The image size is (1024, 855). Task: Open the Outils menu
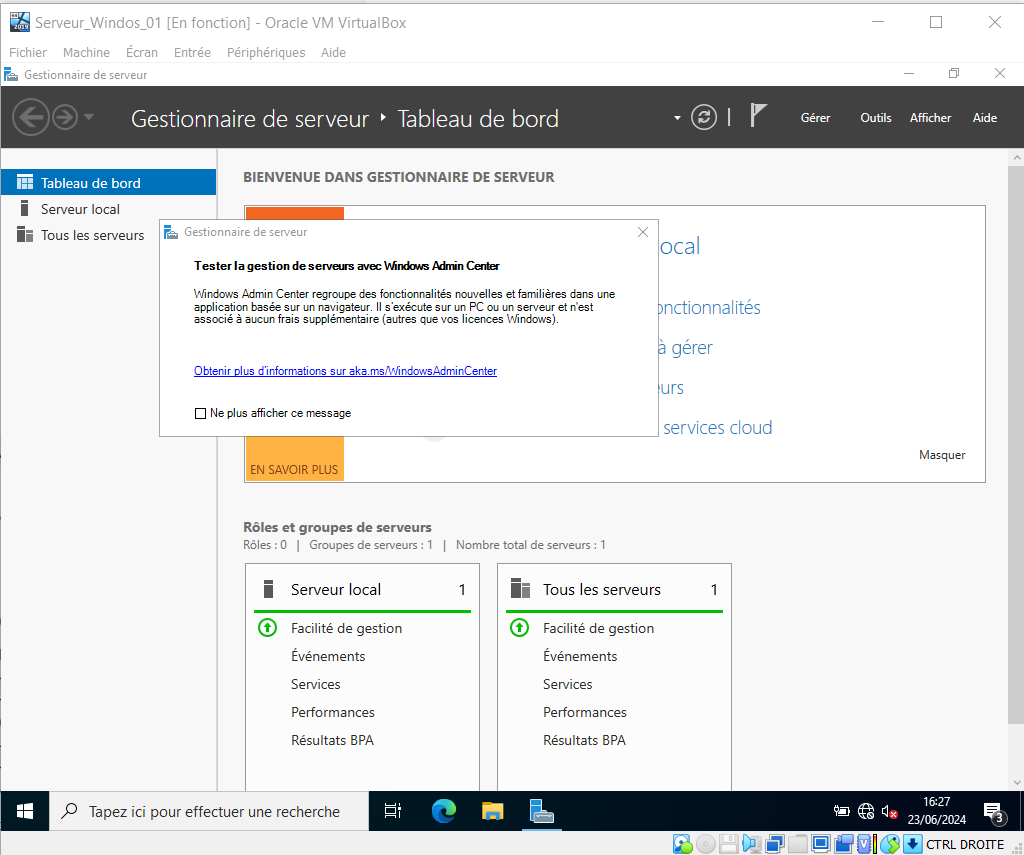(875, 118)
